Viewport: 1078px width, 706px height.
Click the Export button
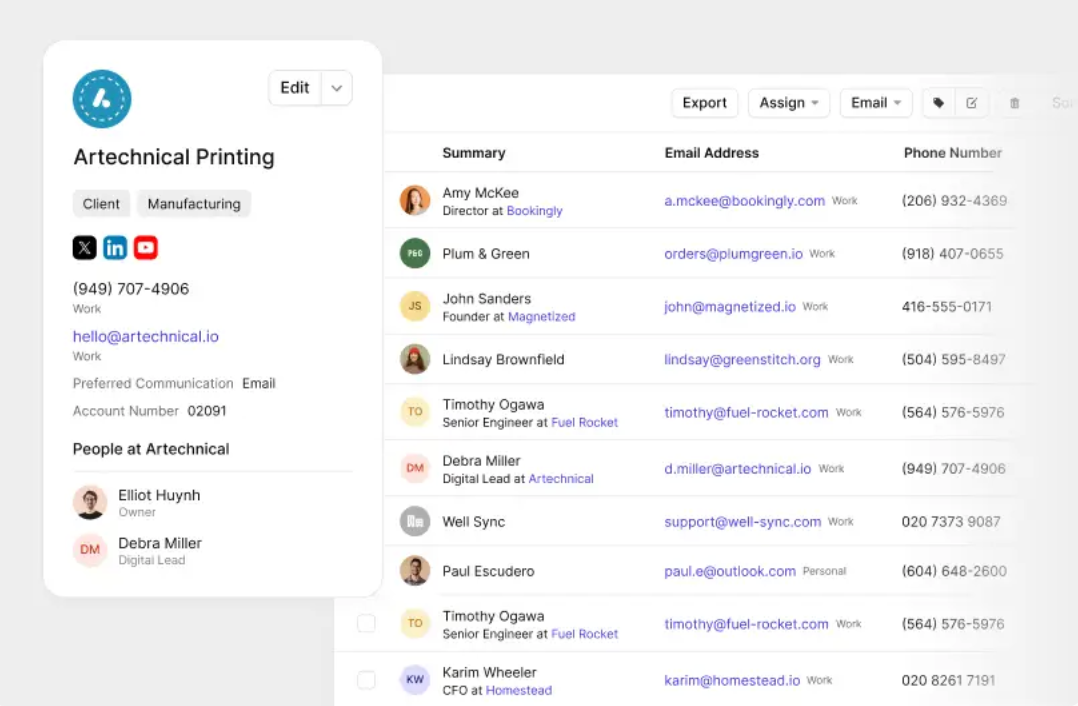point(705,103)
